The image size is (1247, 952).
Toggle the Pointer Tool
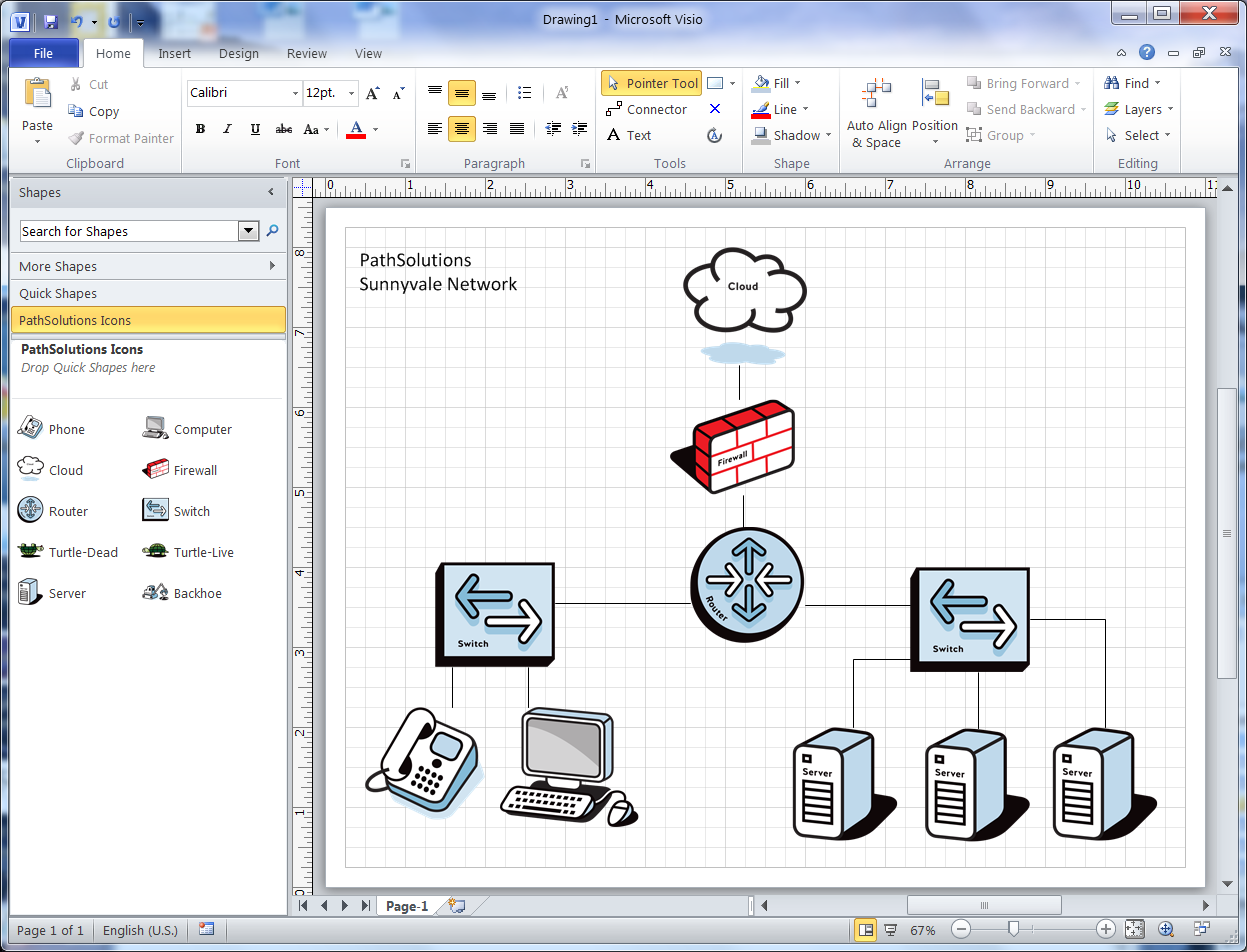pyautogui.click(x=651, y=84)
